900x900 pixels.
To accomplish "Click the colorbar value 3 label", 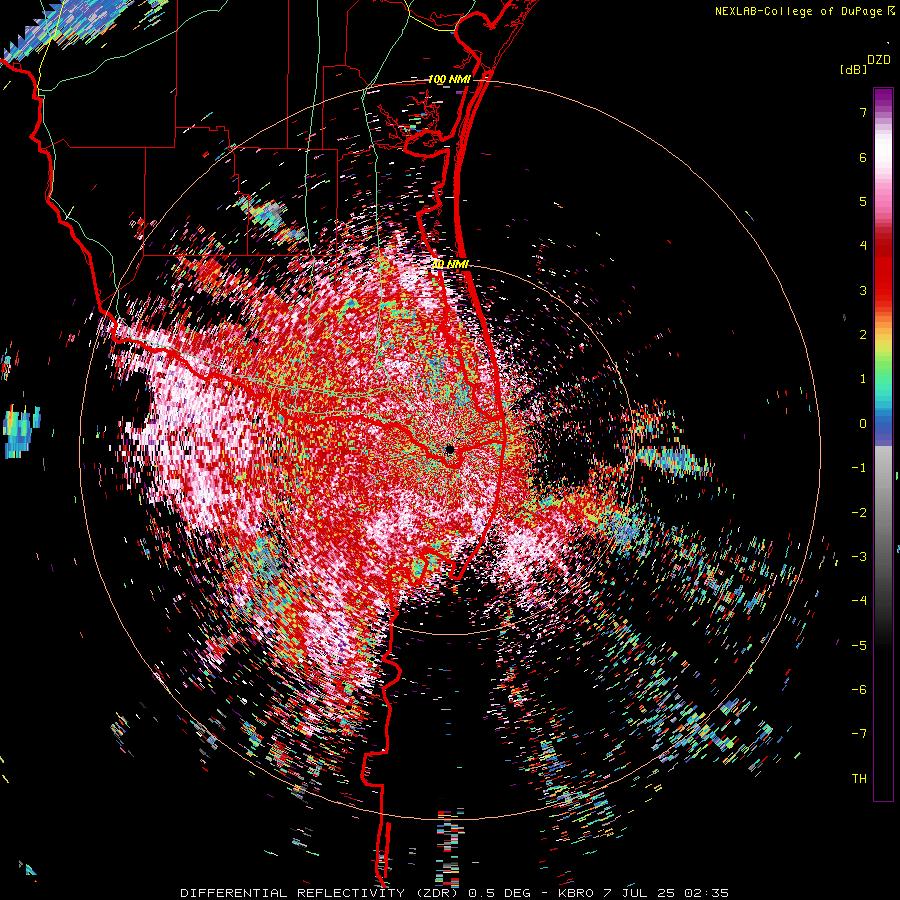I will [x=863, y=290].
